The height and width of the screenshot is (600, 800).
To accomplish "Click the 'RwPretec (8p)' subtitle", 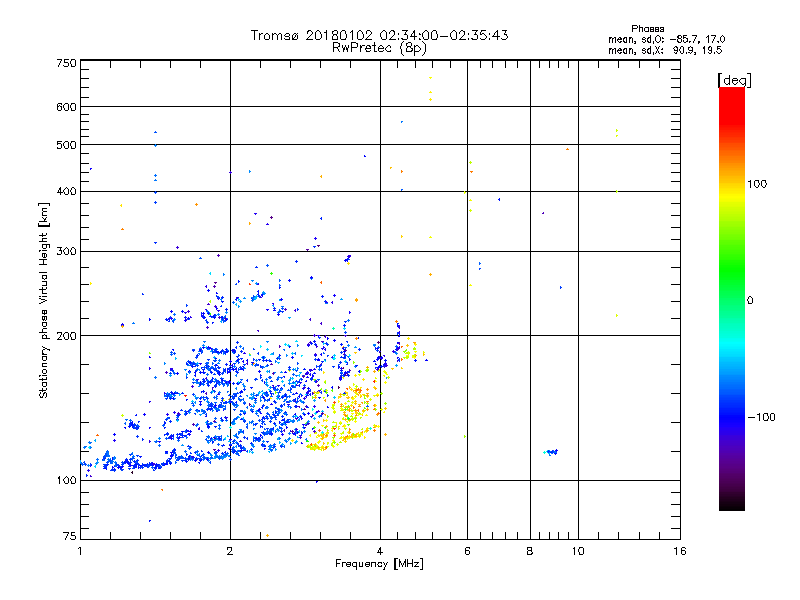I will point(379,48).
